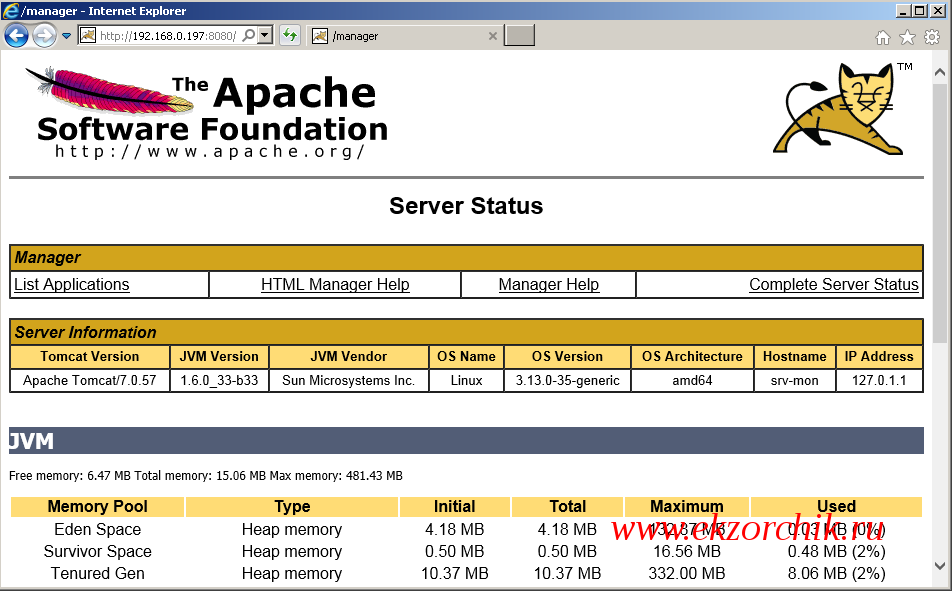The height and width of the screenshot is (591, 952).
Task: Click the http://www.apache.org/ text under logo
Action: click(x=209, y=151)
